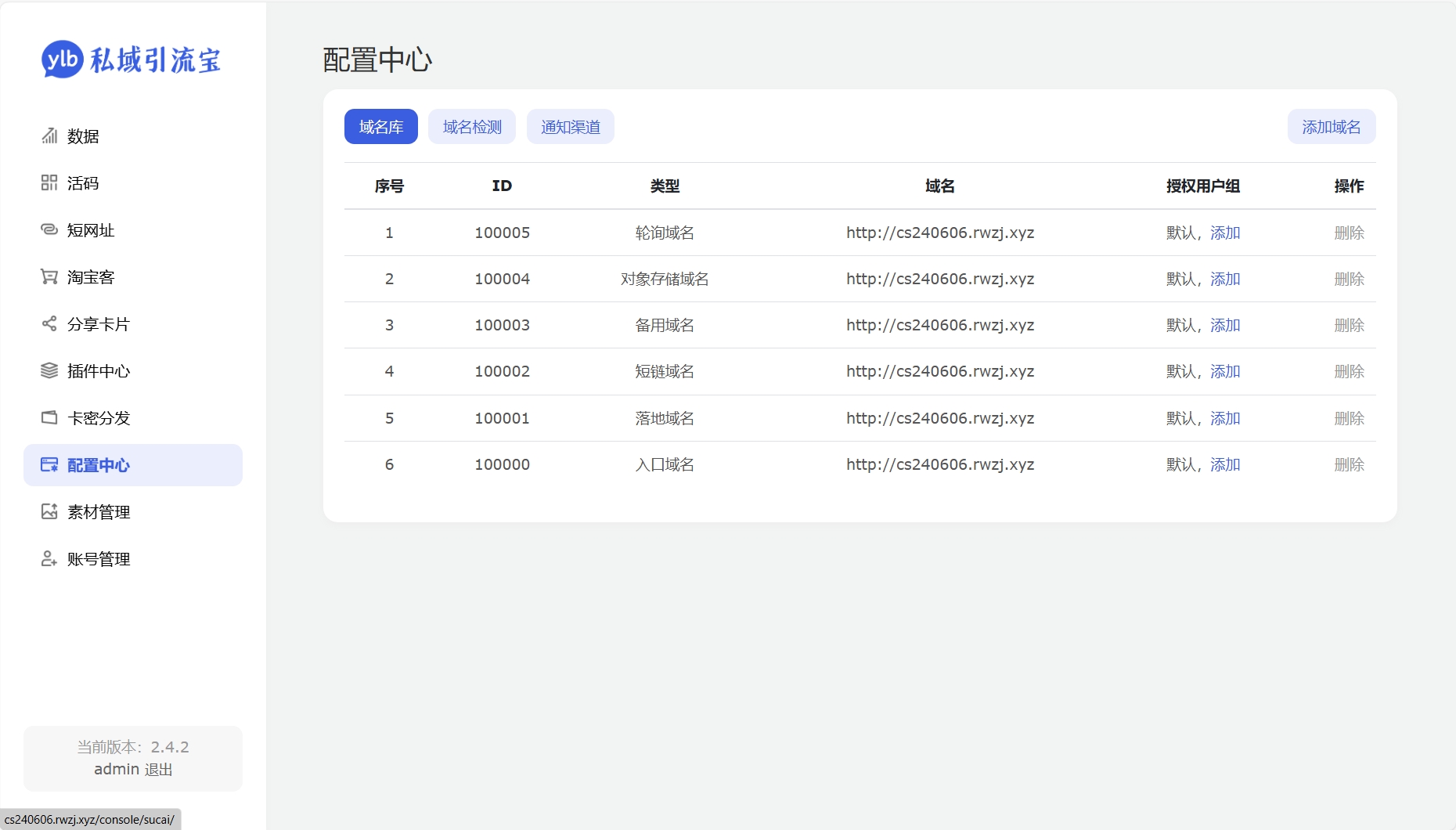The height and width of the screenshot is (830, 1456).
Task: Click 添加 link in the 落地域名 row
Action: click(1225, 418)
